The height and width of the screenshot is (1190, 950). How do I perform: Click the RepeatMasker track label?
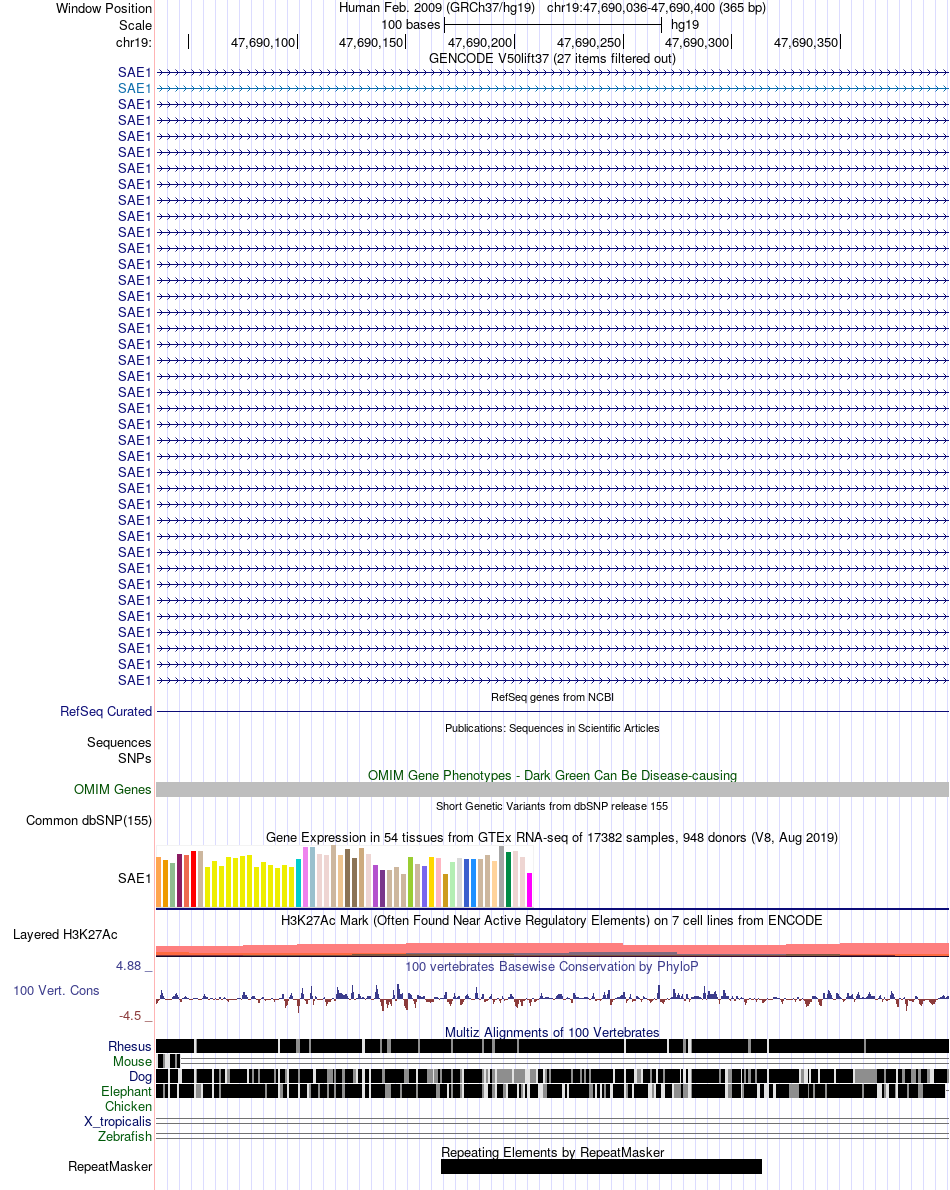110,1166
